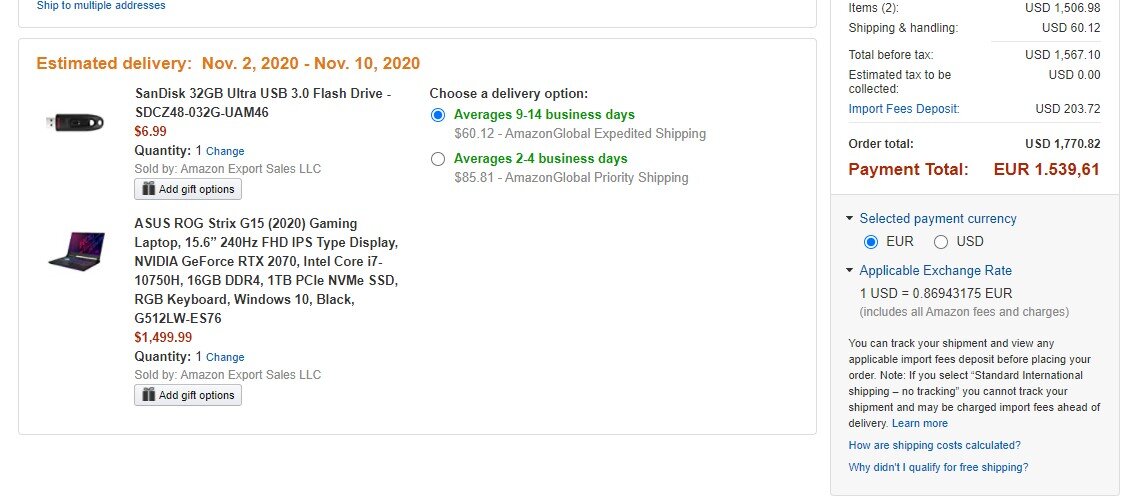Image resolution: width=1127 pixels, height=502 pixels.
Task: Open How are shipping costs calculated link
Action: [x=934, y=445]
